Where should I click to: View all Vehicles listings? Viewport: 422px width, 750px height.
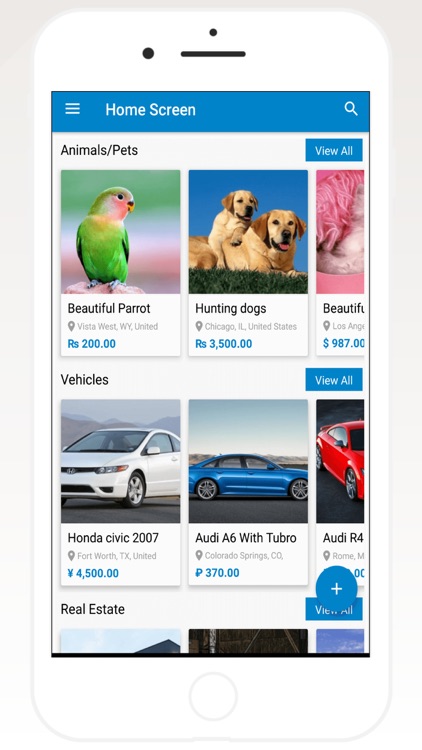click(334, 380)
